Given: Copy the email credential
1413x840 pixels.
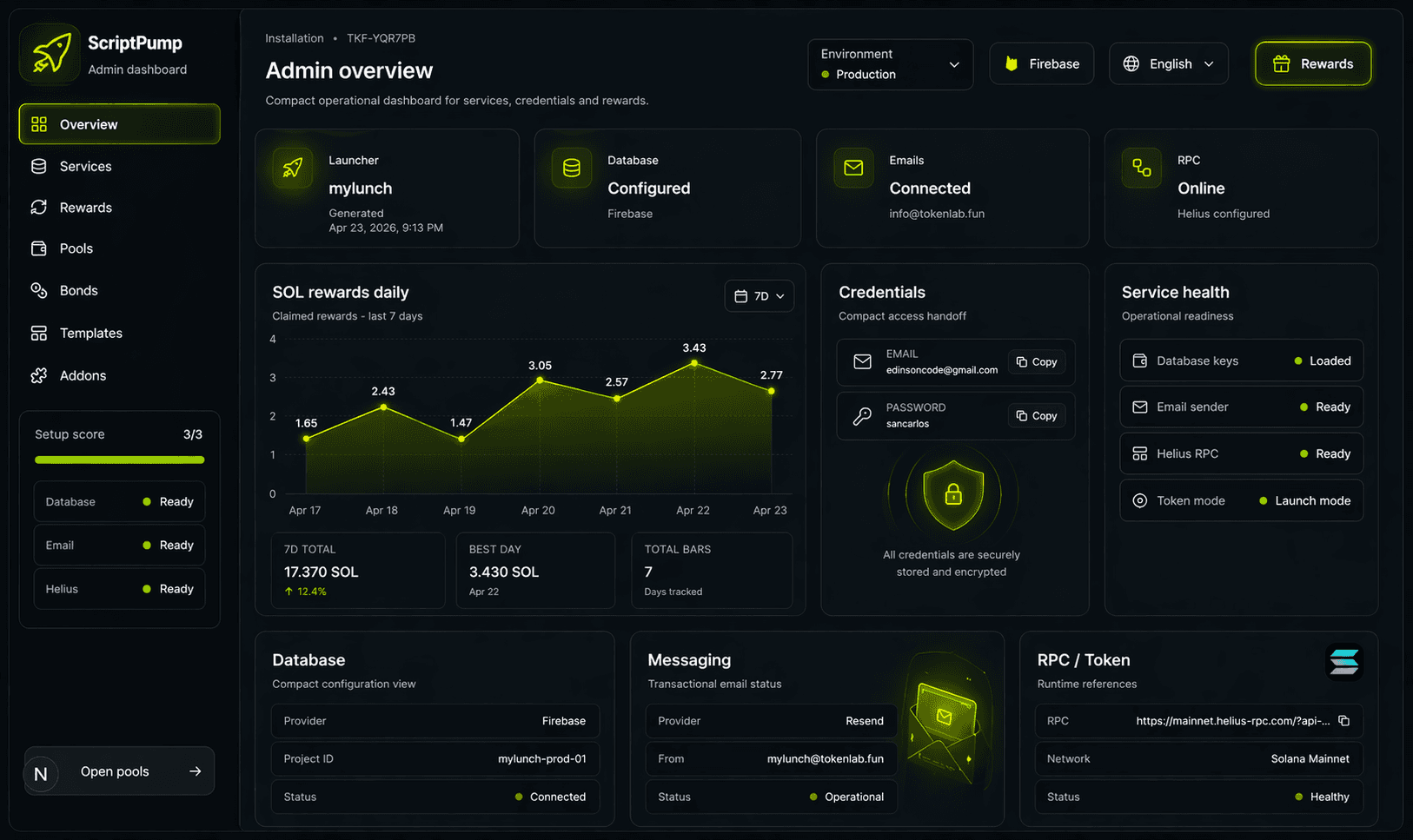Looking at the screenshot, I should click(1037, 362).
